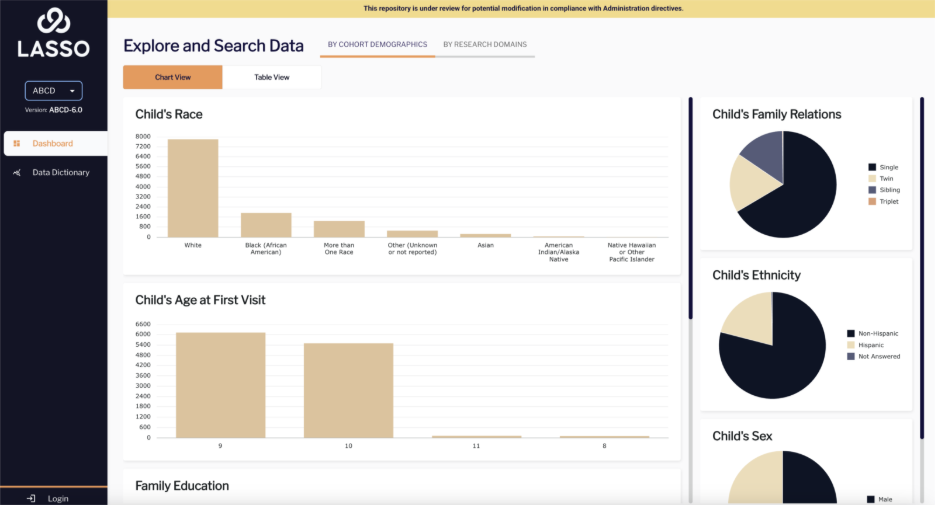Click the Login link
The height and width of the screenshot is (505, 936).
pyautogui.click(x=58, y=498)
